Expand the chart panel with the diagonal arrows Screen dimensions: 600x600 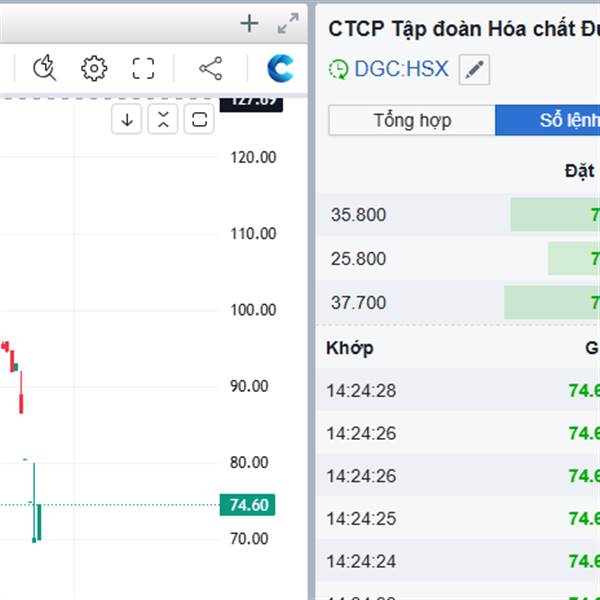coord(288,24)
